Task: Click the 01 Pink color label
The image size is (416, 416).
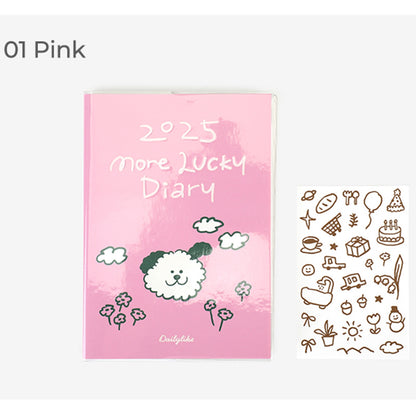Action: pos(44,50)
